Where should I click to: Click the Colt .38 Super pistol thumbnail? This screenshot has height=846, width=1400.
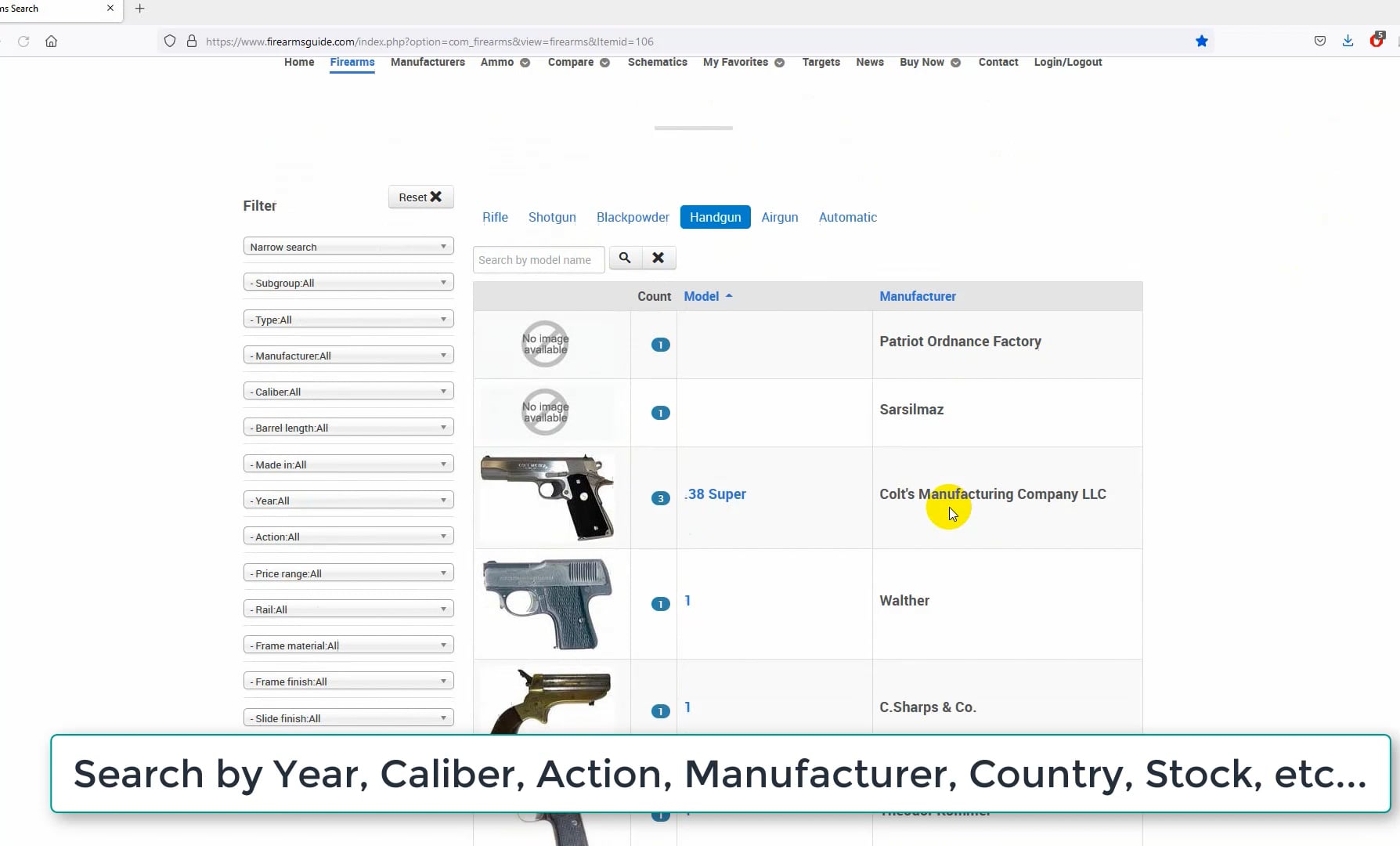click(x=547, y=497)
